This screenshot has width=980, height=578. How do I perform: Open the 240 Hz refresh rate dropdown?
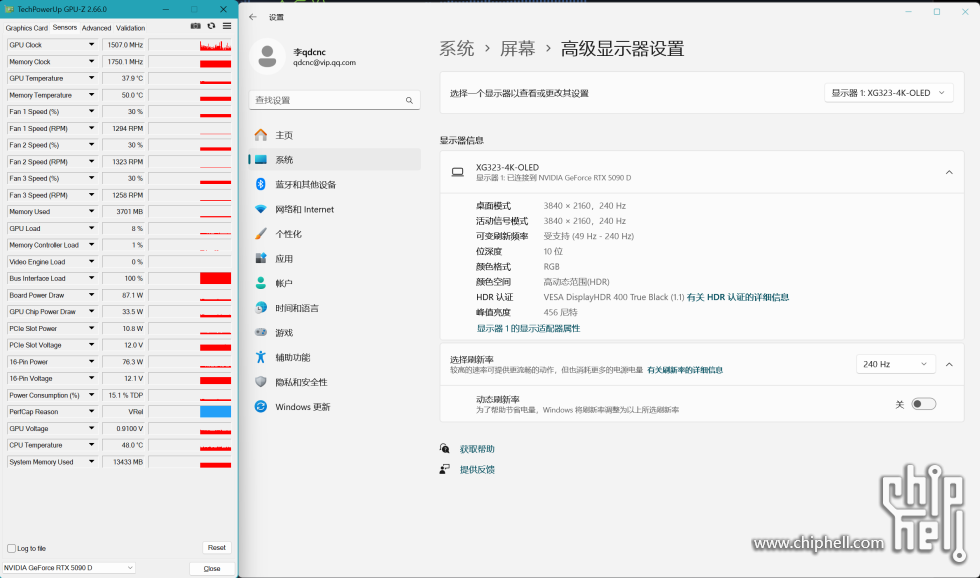(x=895, y=364)
